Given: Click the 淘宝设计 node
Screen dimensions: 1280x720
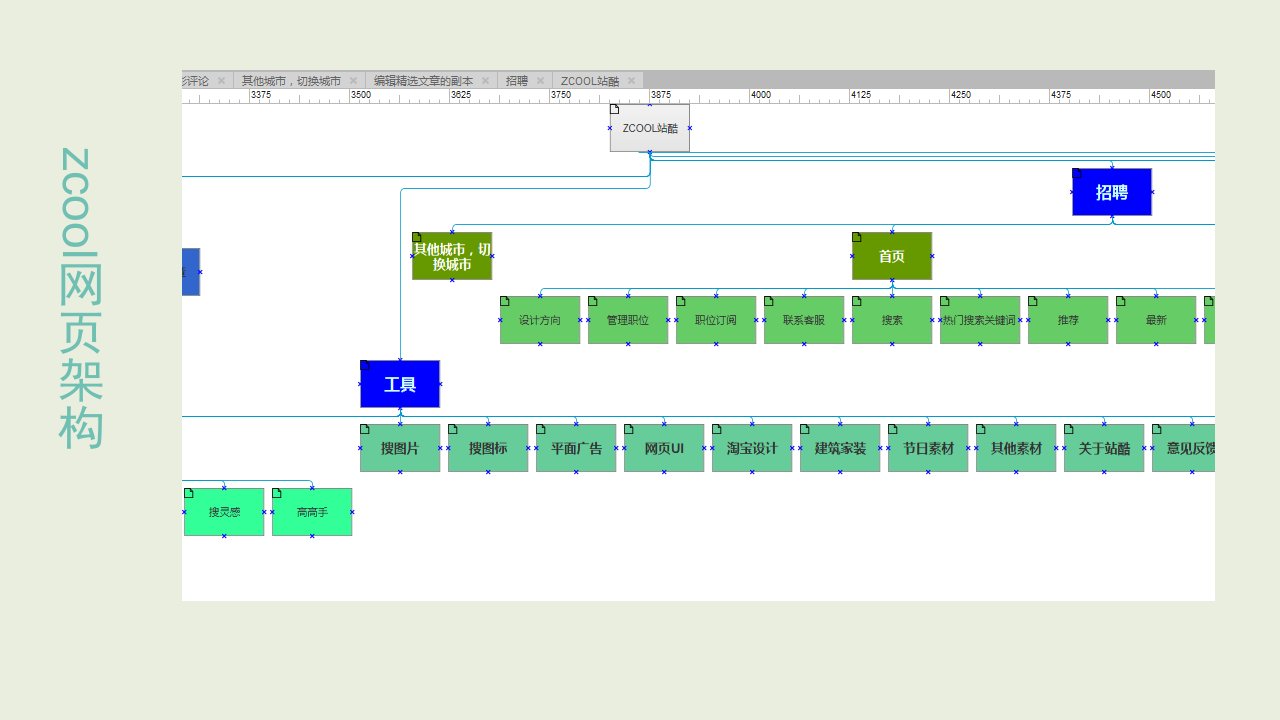Looking at the screenshot, I should pyautogui.click(x=752, y=448).
